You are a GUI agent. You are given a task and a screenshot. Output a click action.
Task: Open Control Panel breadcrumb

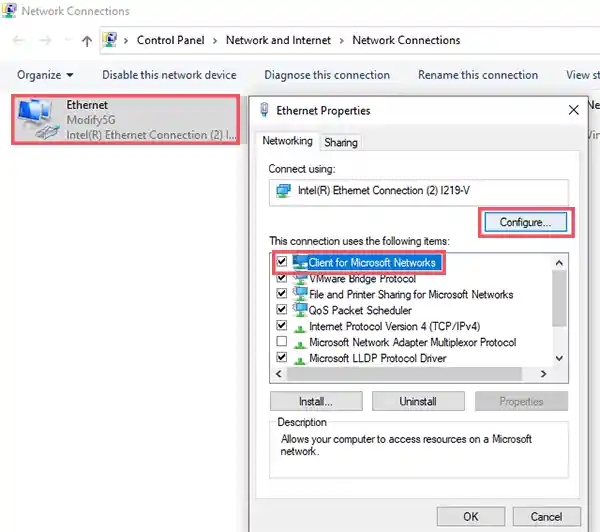(x=170, y=40)
